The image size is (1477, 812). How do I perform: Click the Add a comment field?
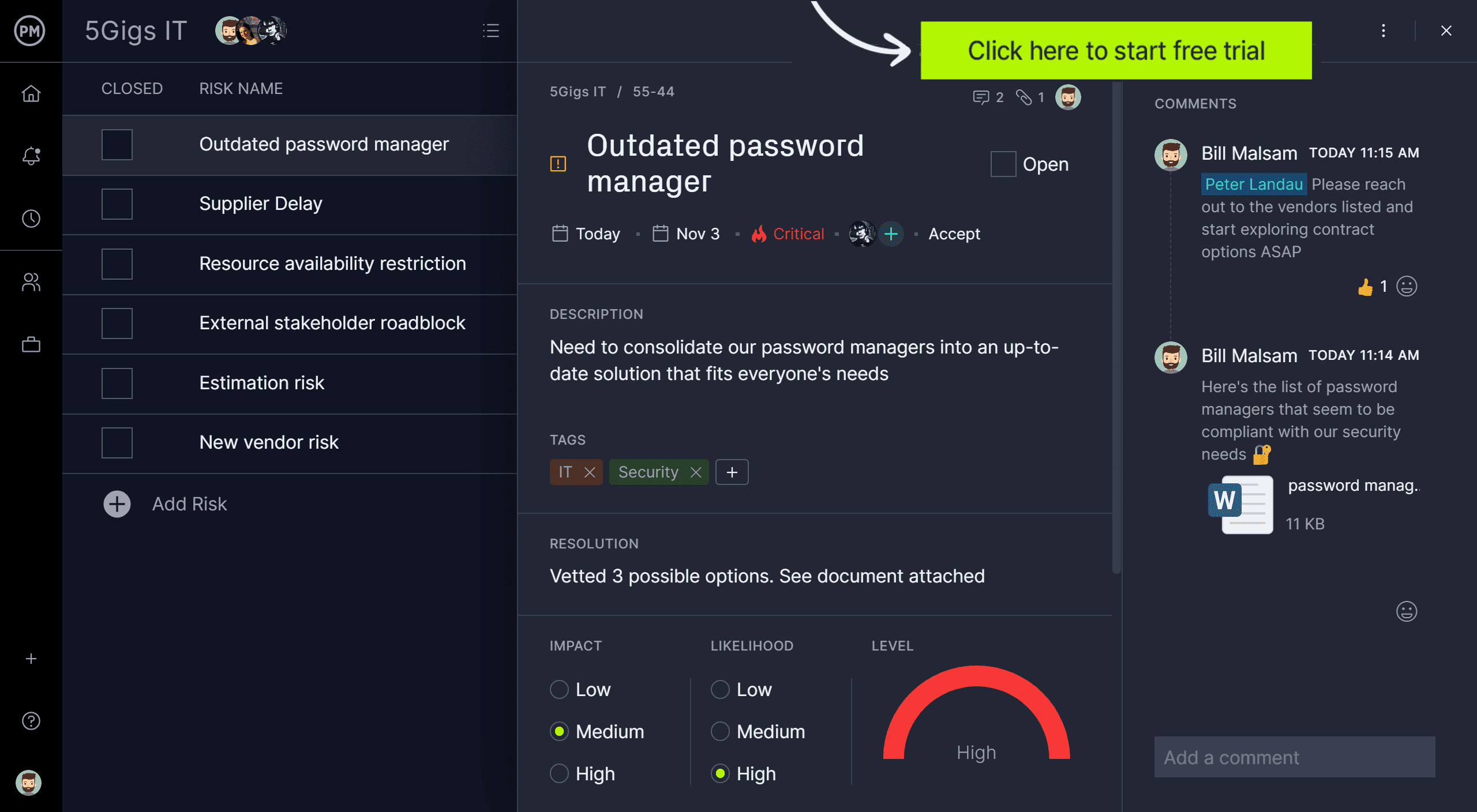(1295, 757)
